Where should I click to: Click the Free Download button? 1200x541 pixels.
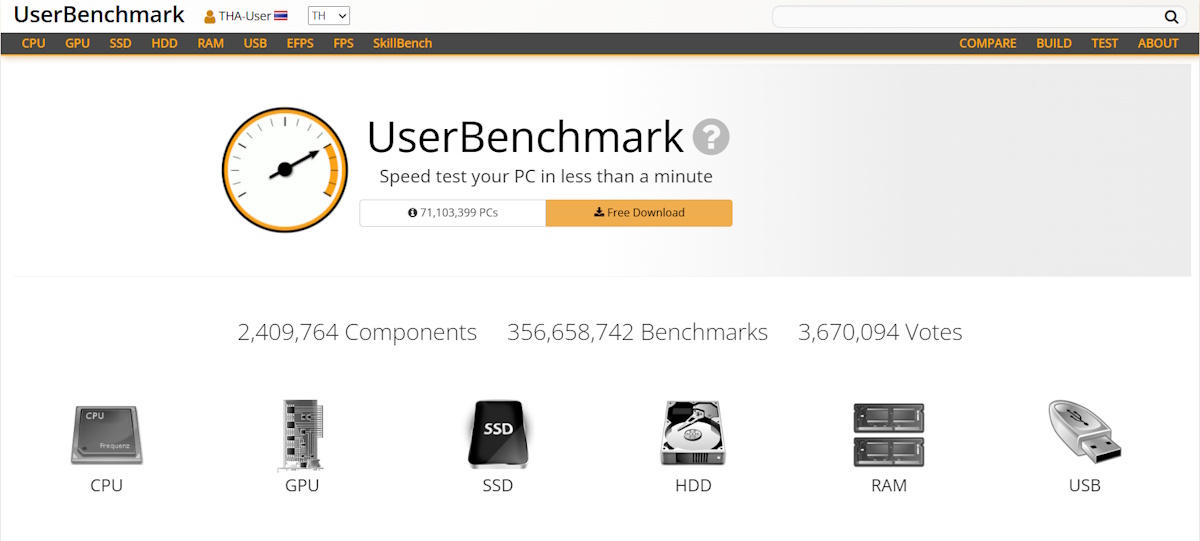click(639, 213)
